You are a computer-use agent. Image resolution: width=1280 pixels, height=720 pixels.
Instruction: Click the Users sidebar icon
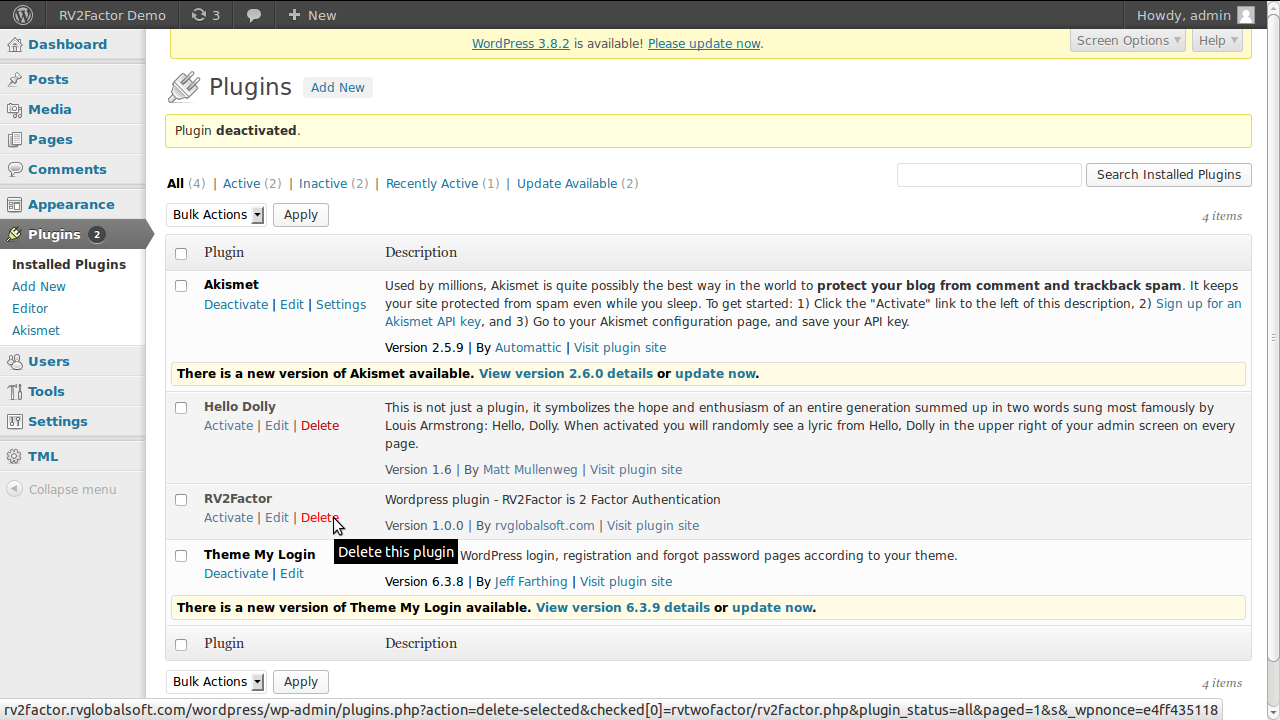(14, 361)
